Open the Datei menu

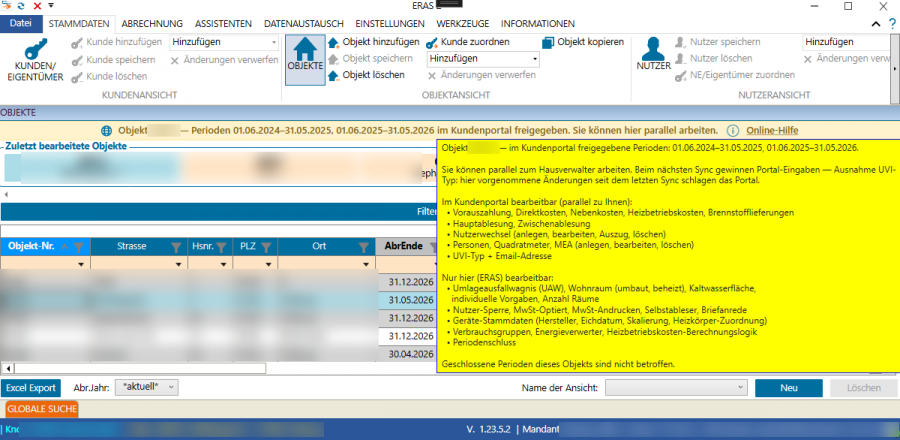click(x=21, y=24)
